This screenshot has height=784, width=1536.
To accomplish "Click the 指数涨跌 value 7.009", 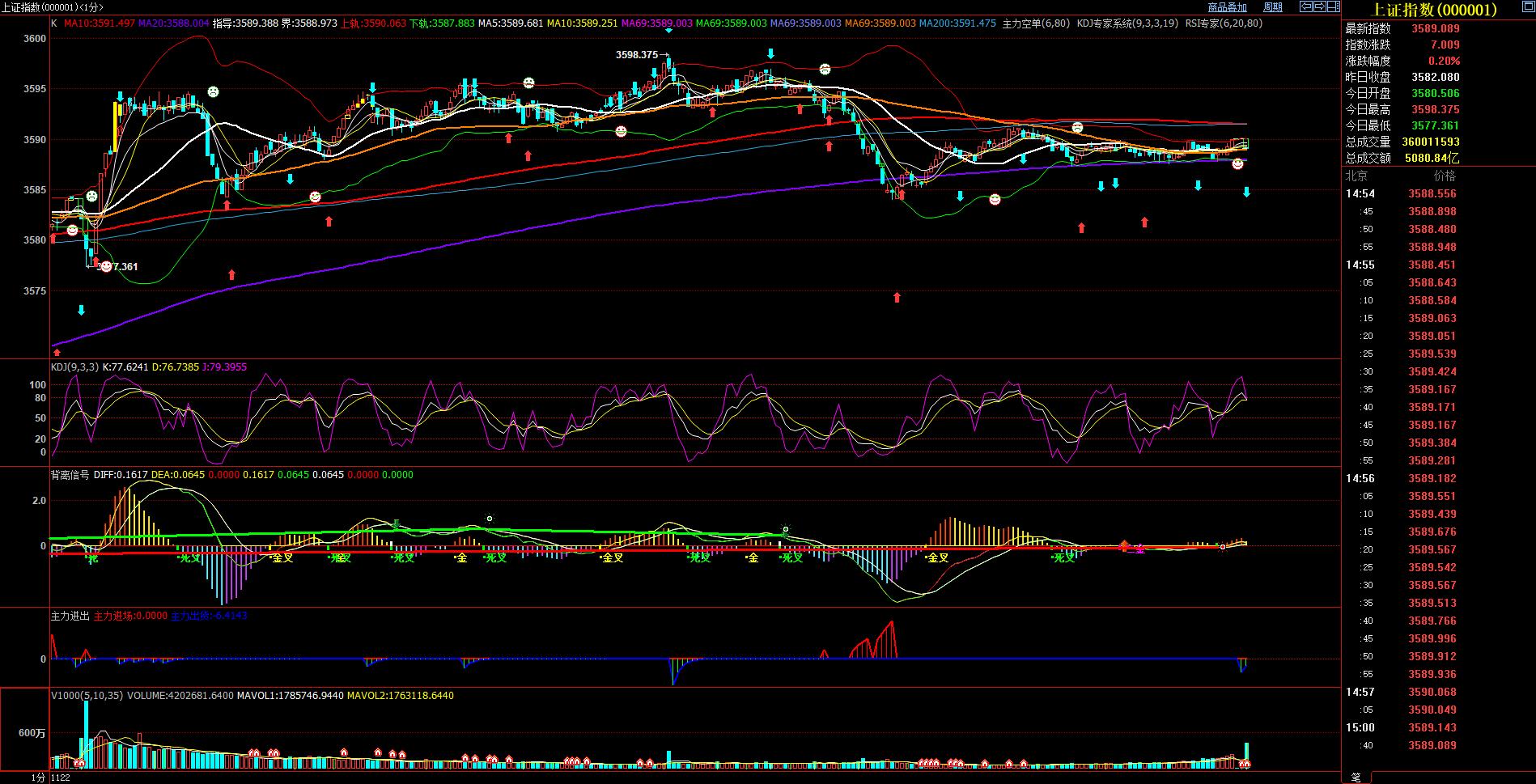I will (1445, 44).
